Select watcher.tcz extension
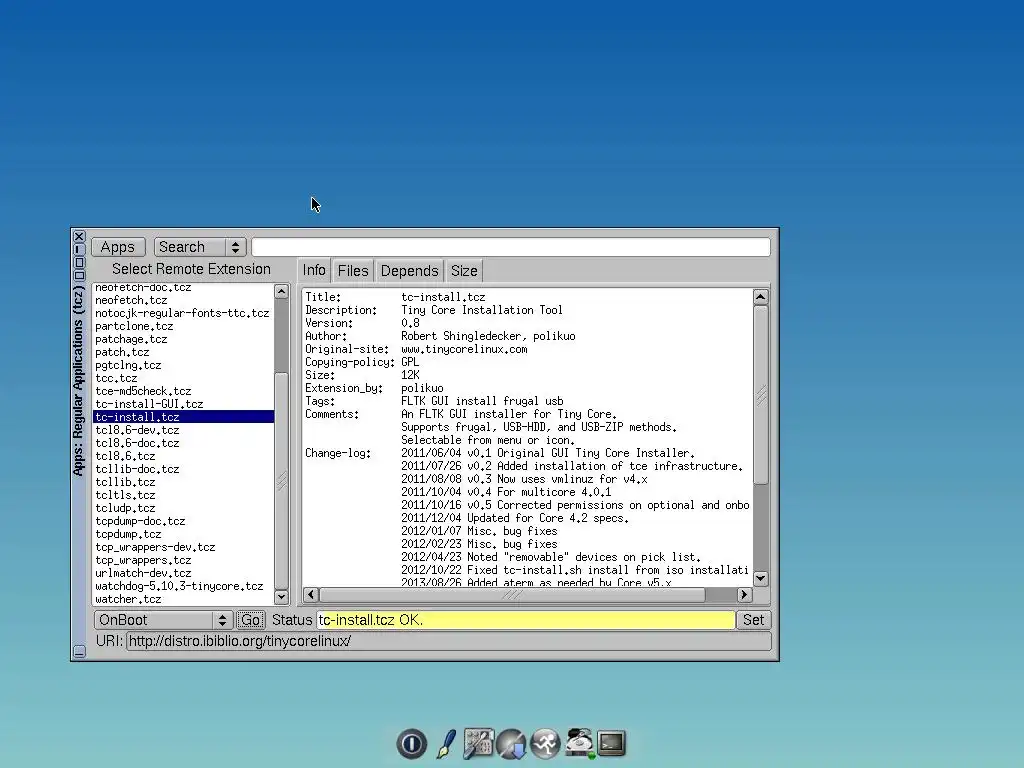The width and height of the screenshot is (1024, 768). pyautogui.click(x=183, y=599)
